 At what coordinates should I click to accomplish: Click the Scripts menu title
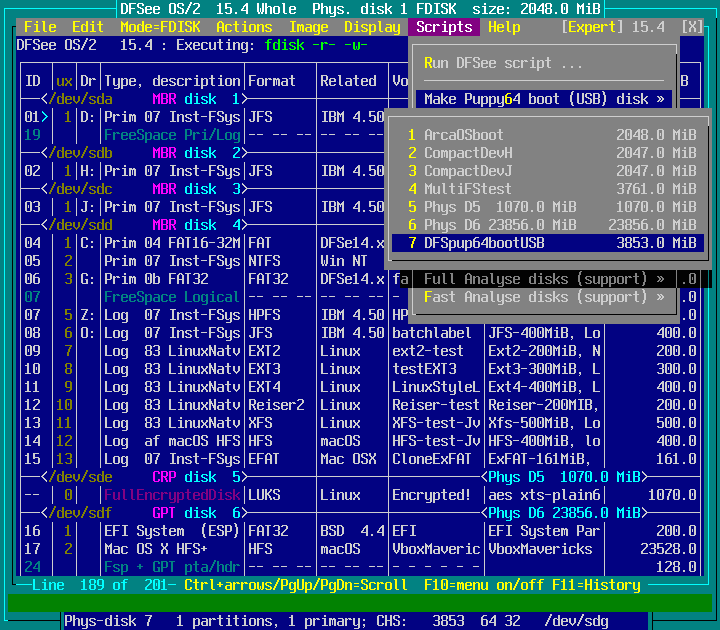(444, 27)
